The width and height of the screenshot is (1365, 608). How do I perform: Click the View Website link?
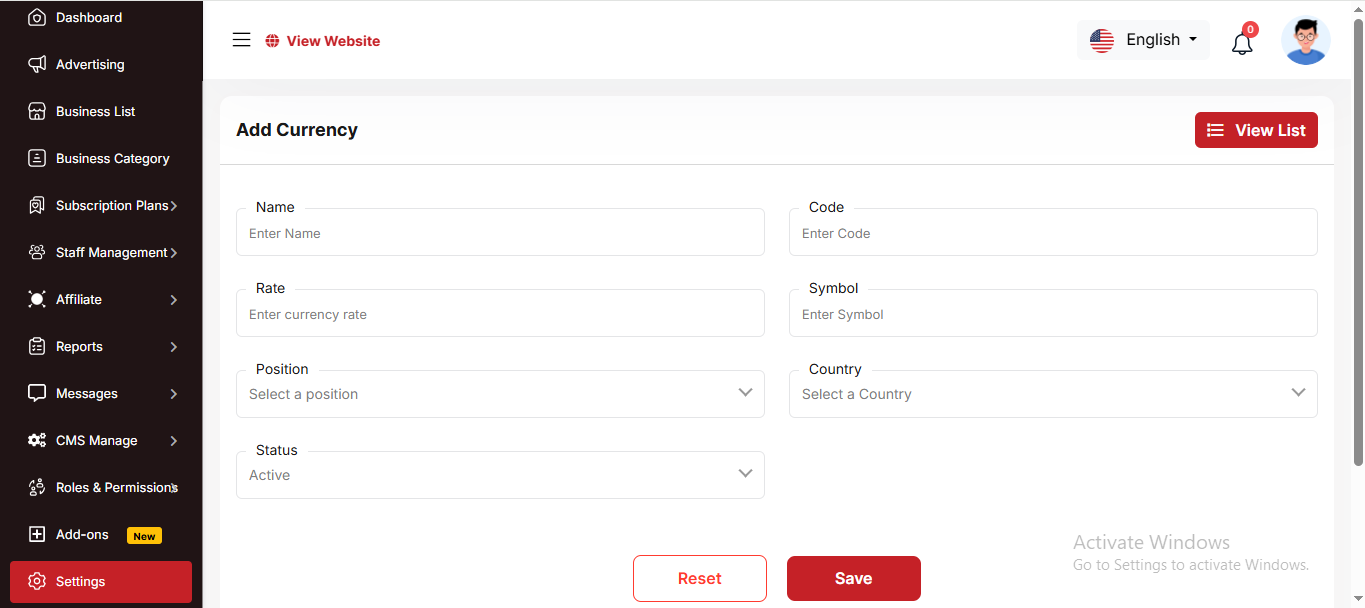tap(323, 41)
